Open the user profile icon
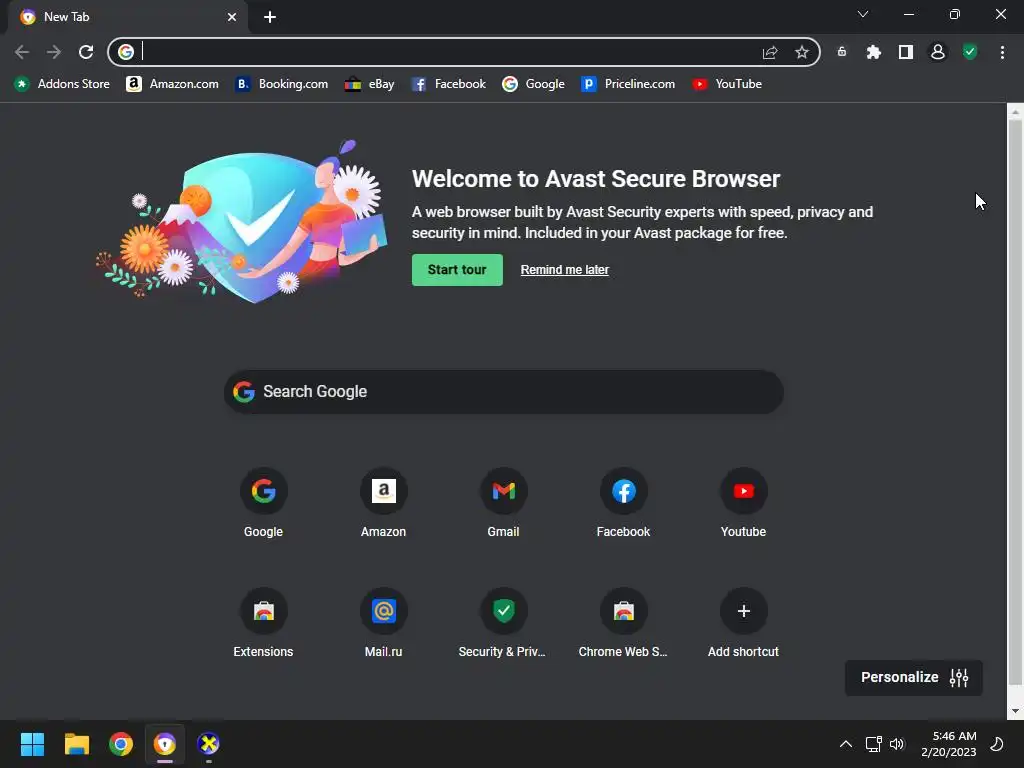This screenshot has width=1024, height=768. 938,52
